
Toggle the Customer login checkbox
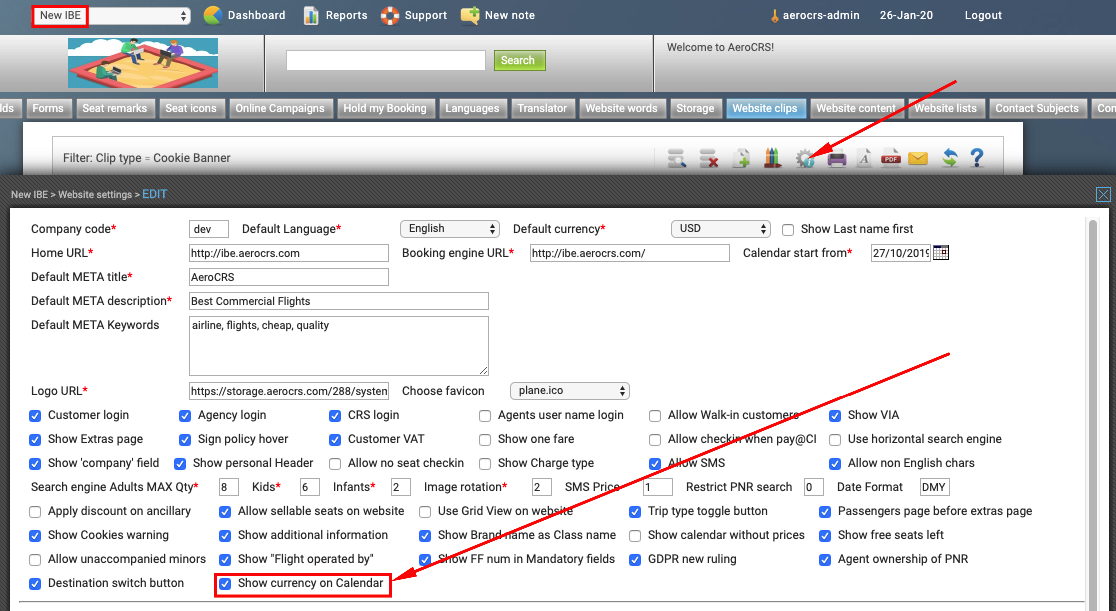point(35,416)
